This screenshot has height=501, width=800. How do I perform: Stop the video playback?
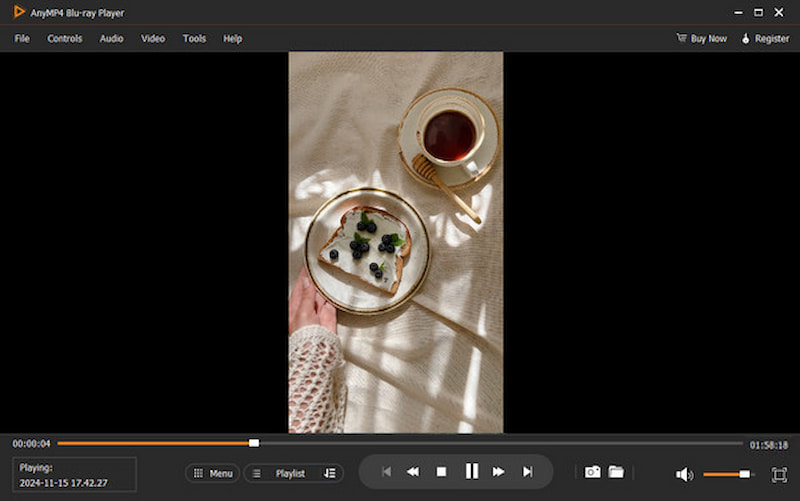[441, 472]
